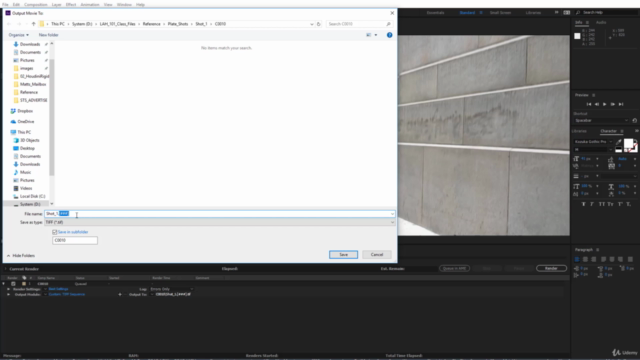Open Dropbox in the navigation pane
The image size is (640, 360).
(24, 111)
